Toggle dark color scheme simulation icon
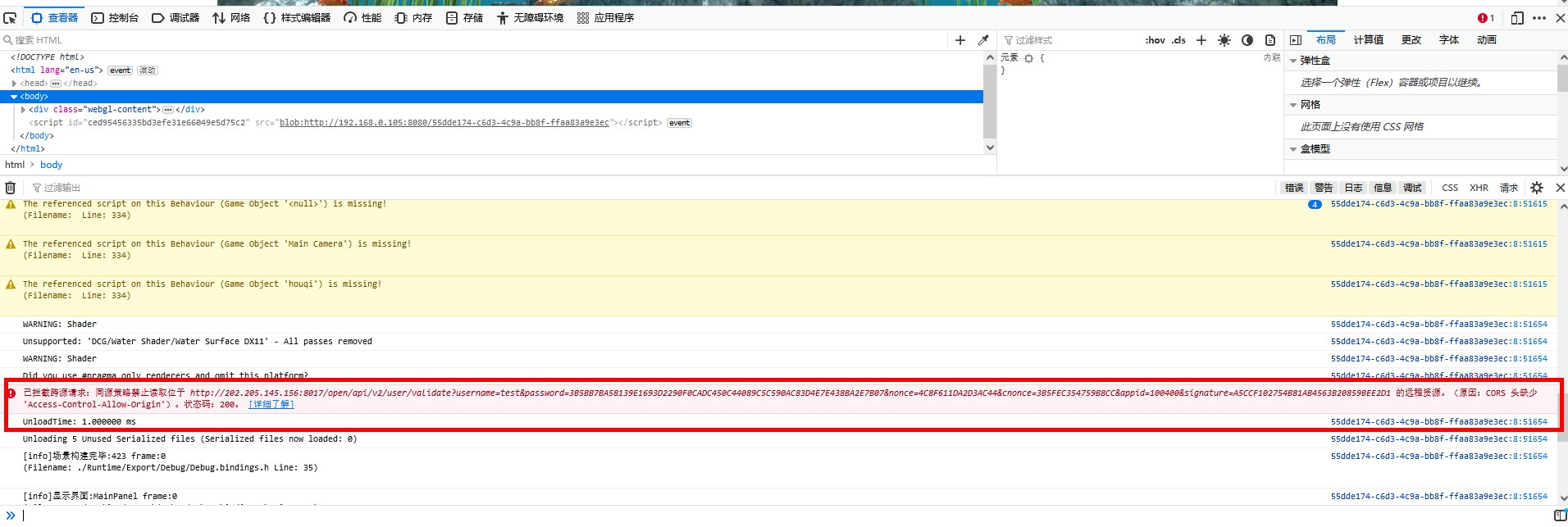The height and width of the screenshot is (527, 1568). 1247,39
